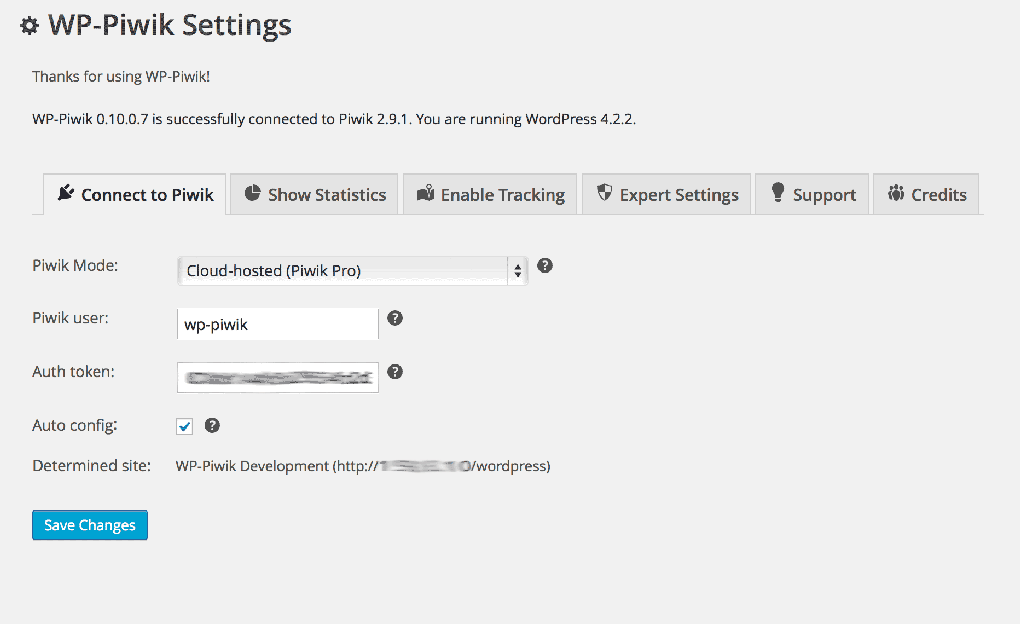The width and height of the screenshot is (1020, 624).
Task: Open the help tooltip next to Piwik user field
Action: (x=395, y=318)
